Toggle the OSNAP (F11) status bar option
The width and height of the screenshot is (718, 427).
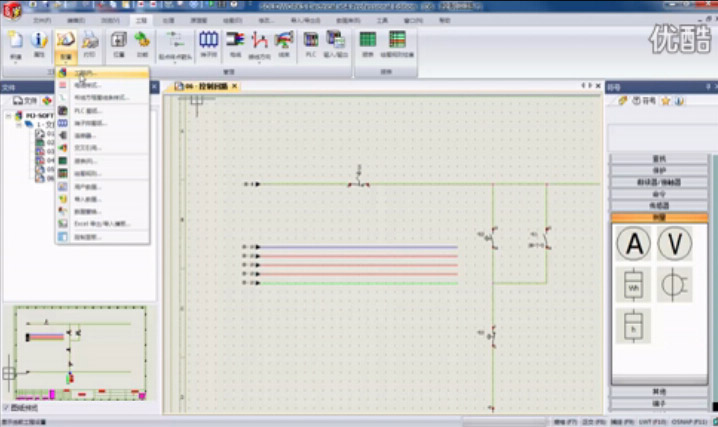(690, 422)
